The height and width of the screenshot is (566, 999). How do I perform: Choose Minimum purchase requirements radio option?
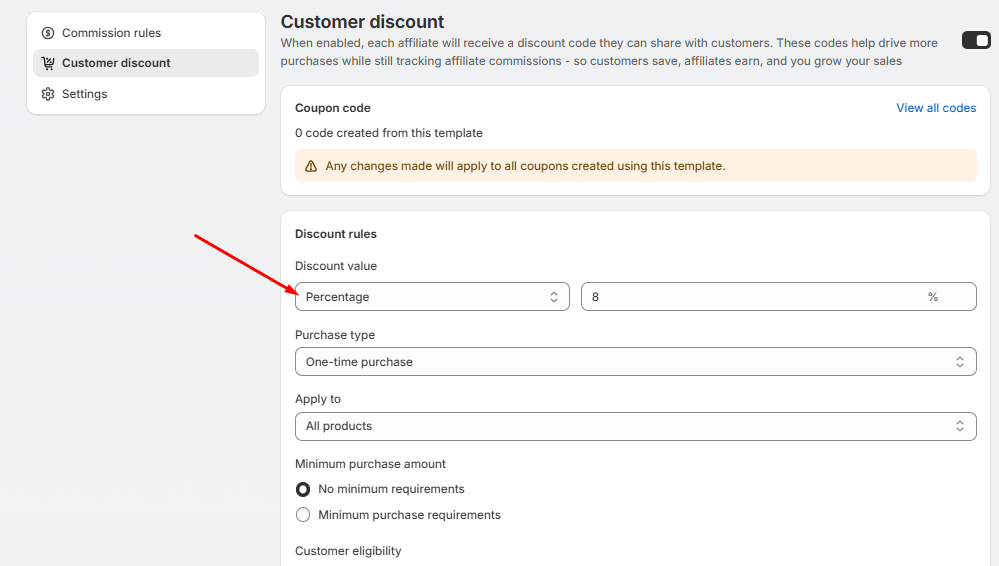(x=303, y=515)
